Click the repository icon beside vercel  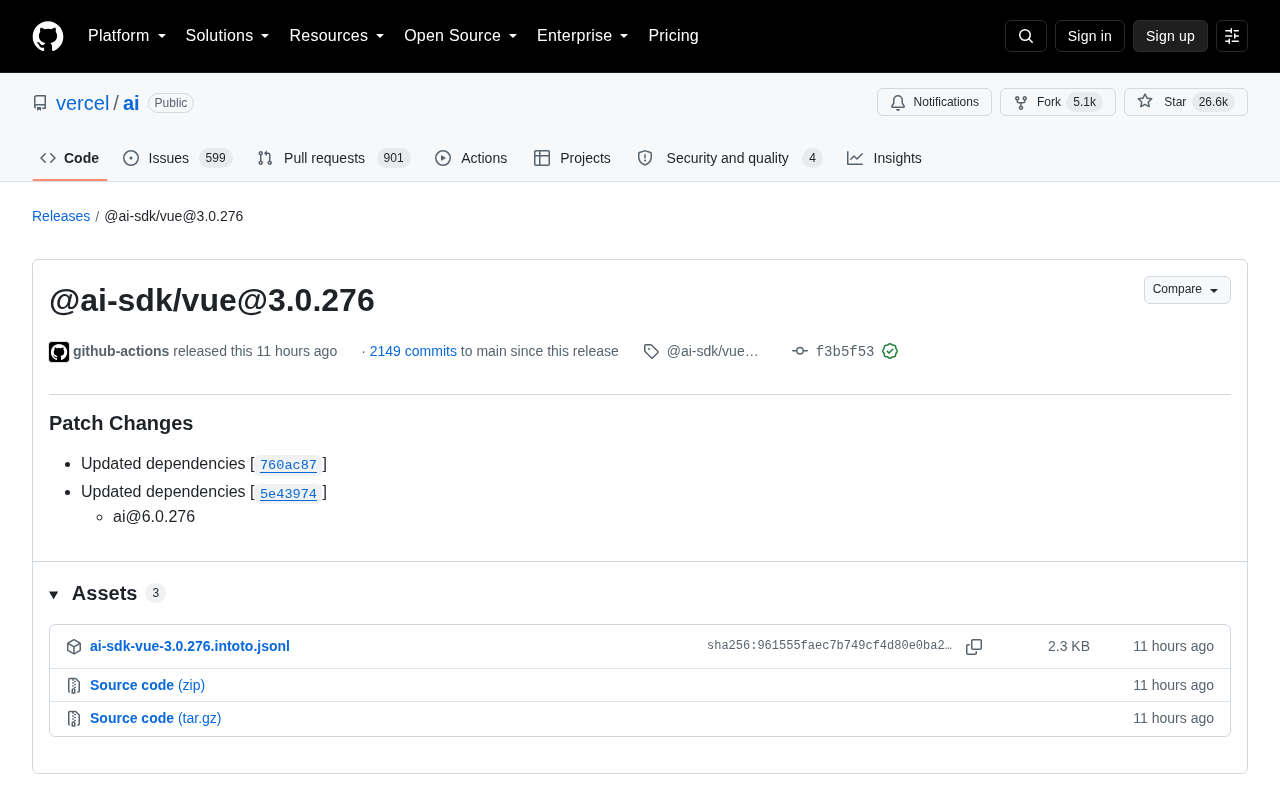coord(40,103)
